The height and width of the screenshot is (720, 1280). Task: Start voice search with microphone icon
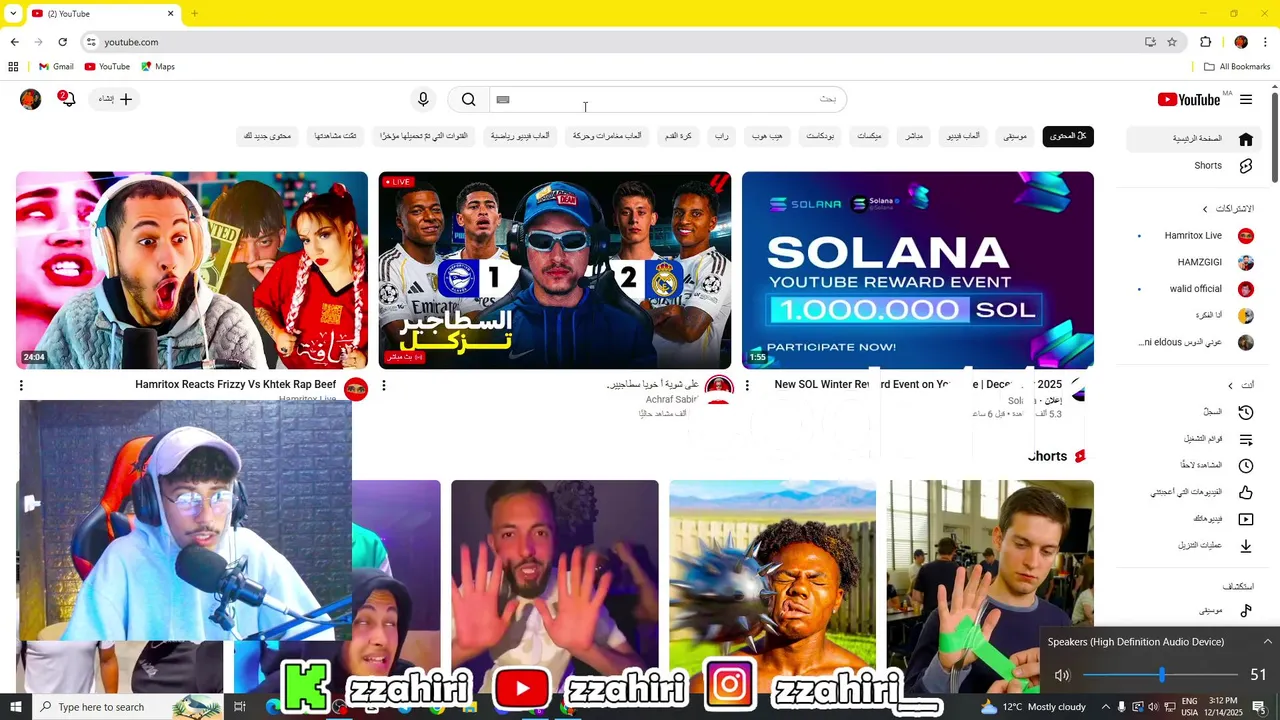(423, 99)
